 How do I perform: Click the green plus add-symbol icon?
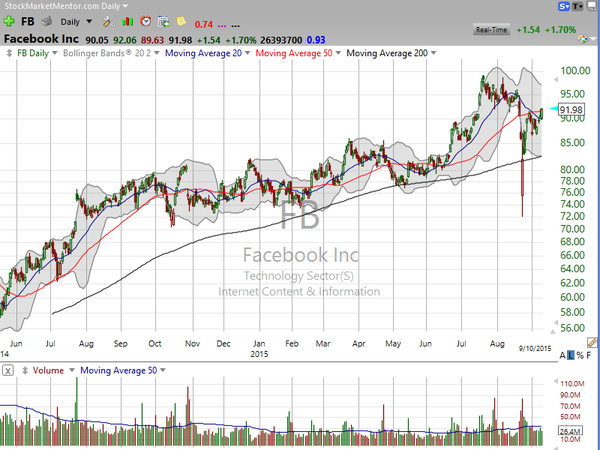8,21
